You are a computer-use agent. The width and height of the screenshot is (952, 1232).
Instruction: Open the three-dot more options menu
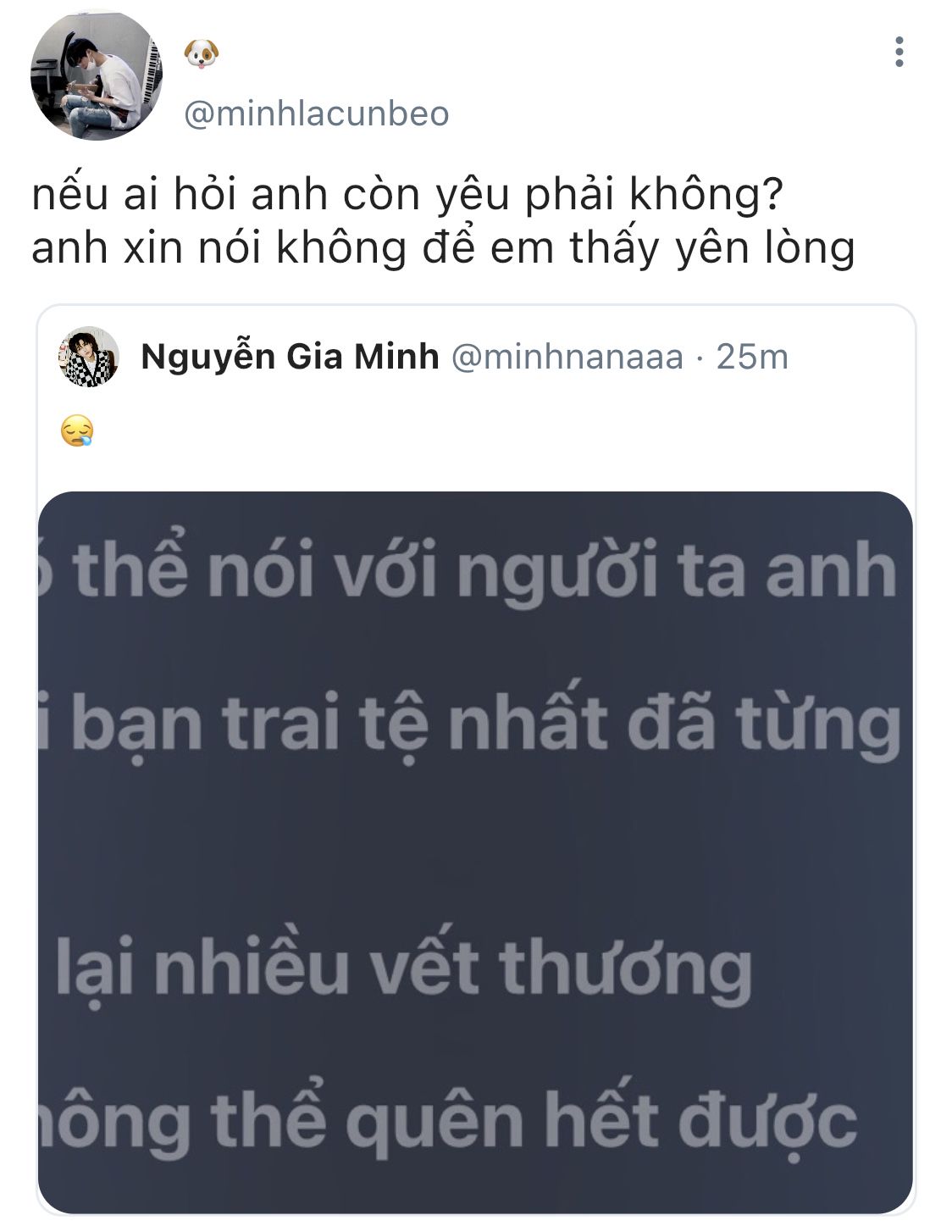pos(899,53)
